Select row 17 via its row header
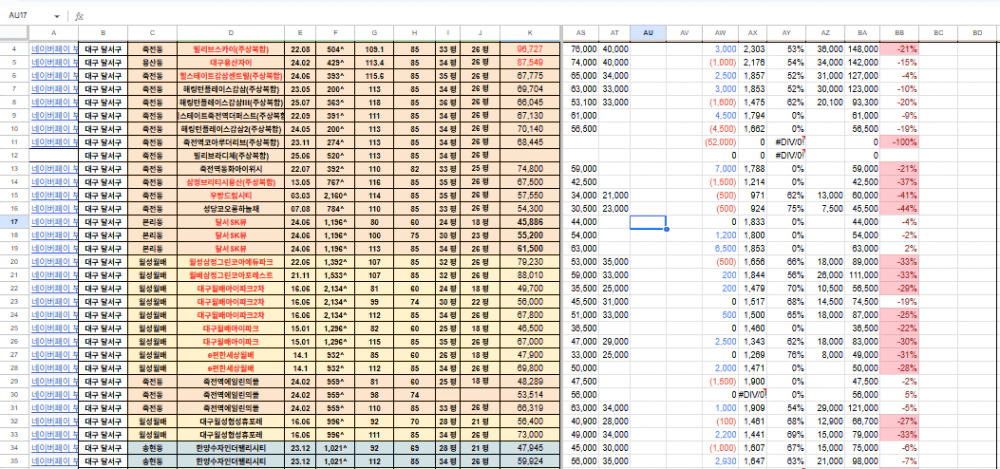 pos(14,221)
